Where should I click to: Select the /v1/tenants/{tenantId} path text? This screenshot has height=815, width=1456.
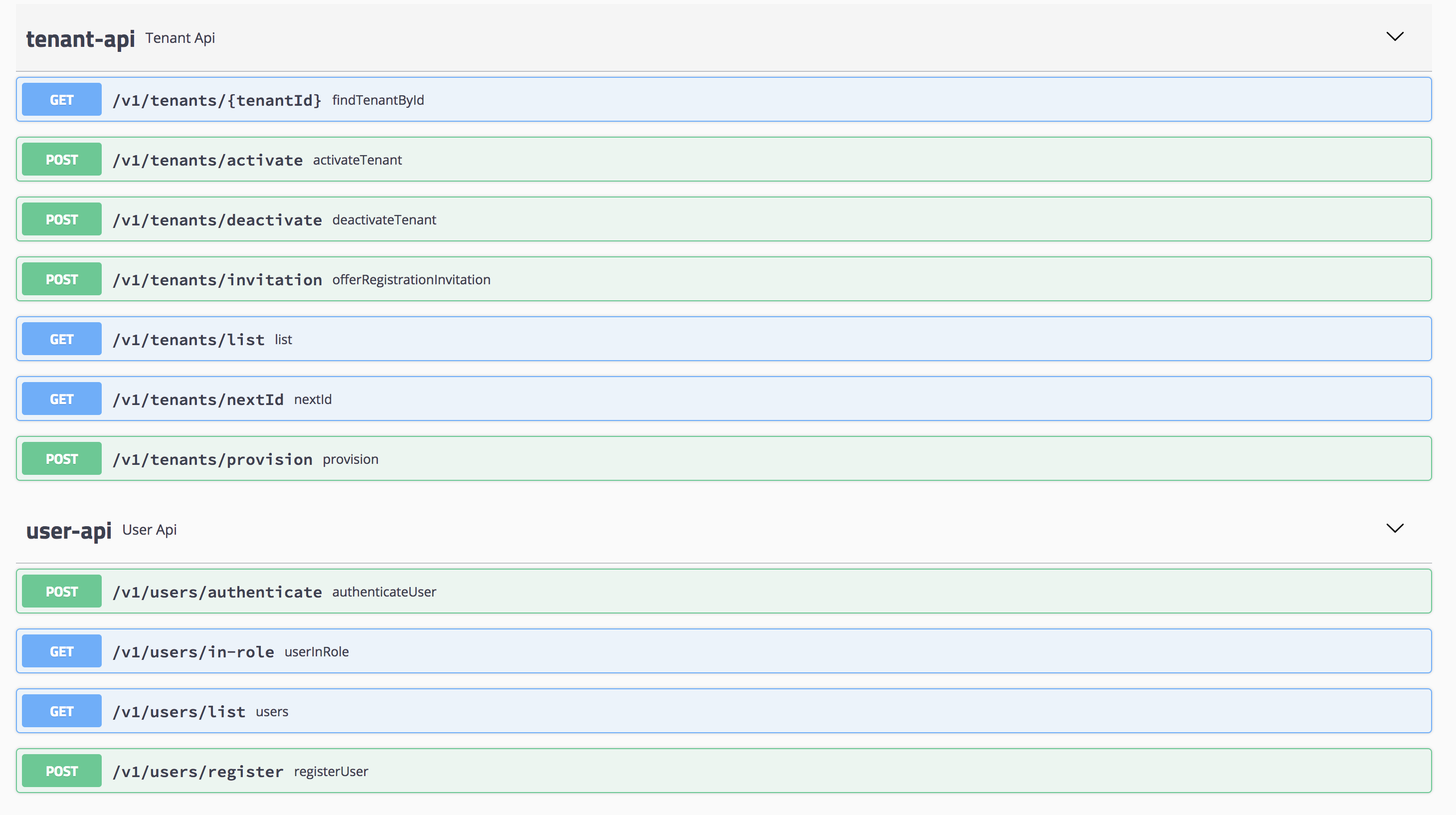[x=217, y=100]
